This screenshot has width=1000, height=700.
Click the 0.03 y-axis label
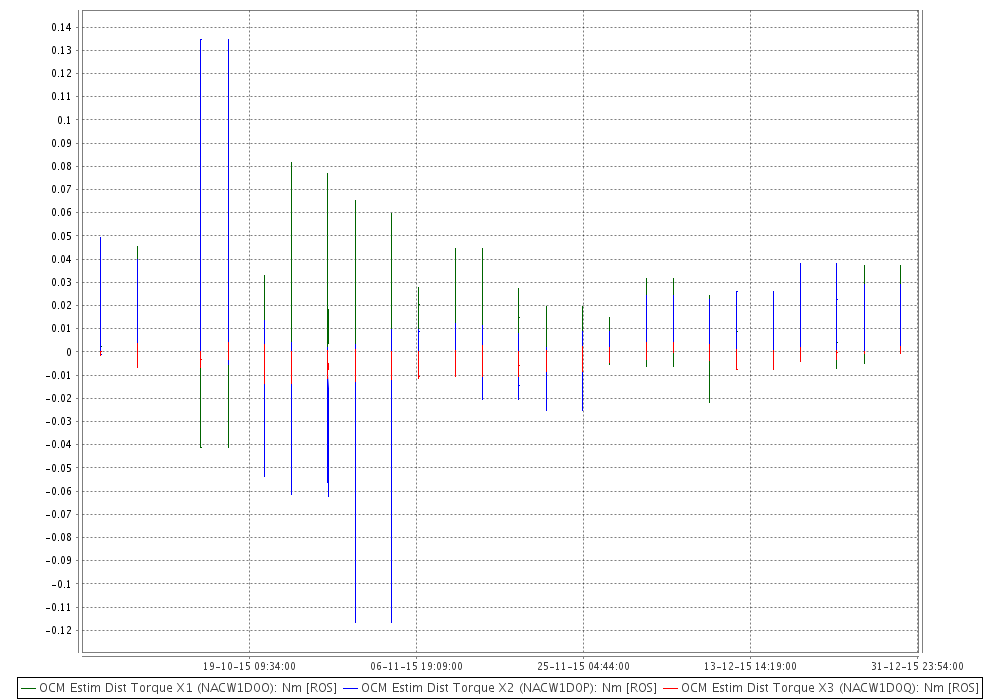62,282
